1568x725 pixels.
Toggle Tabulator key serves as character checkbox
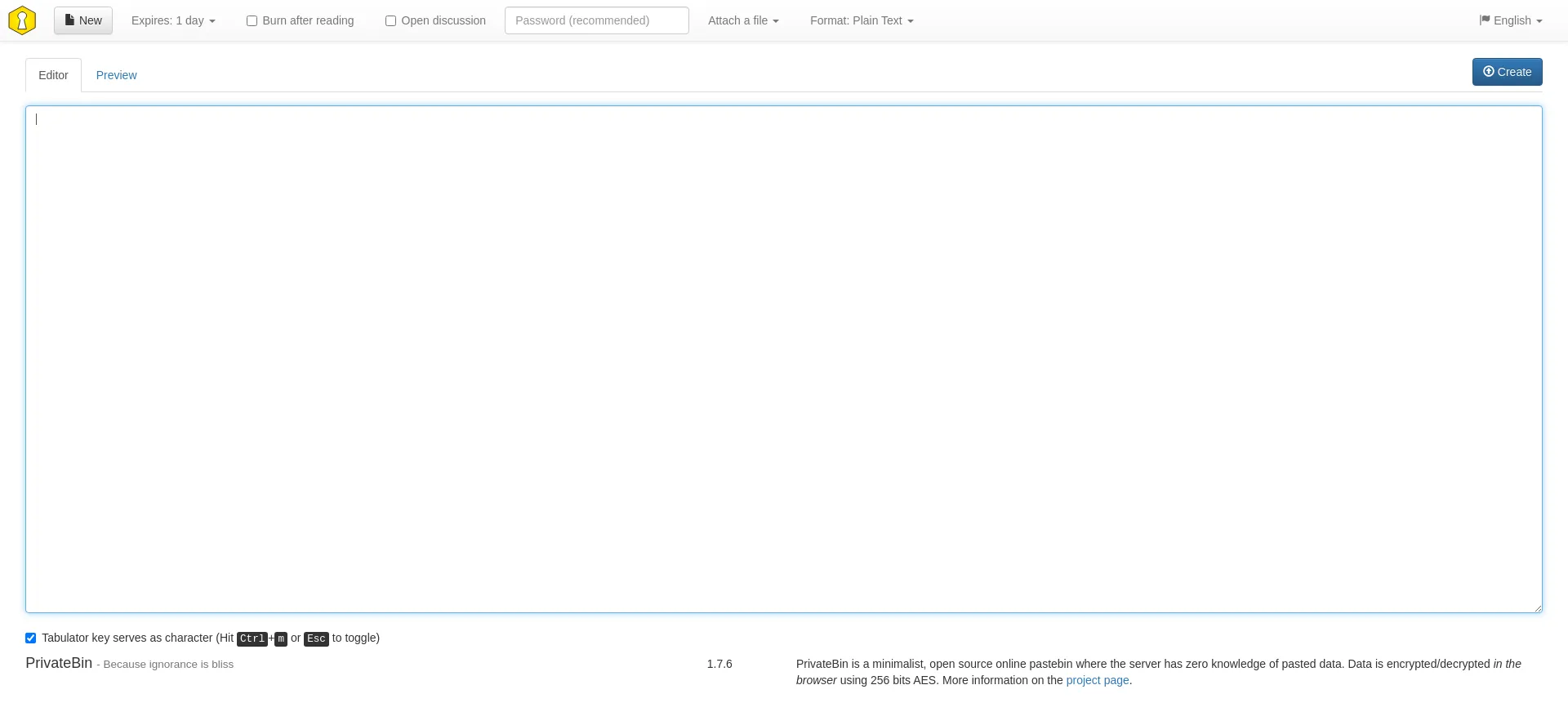click(x=30, y=638)
